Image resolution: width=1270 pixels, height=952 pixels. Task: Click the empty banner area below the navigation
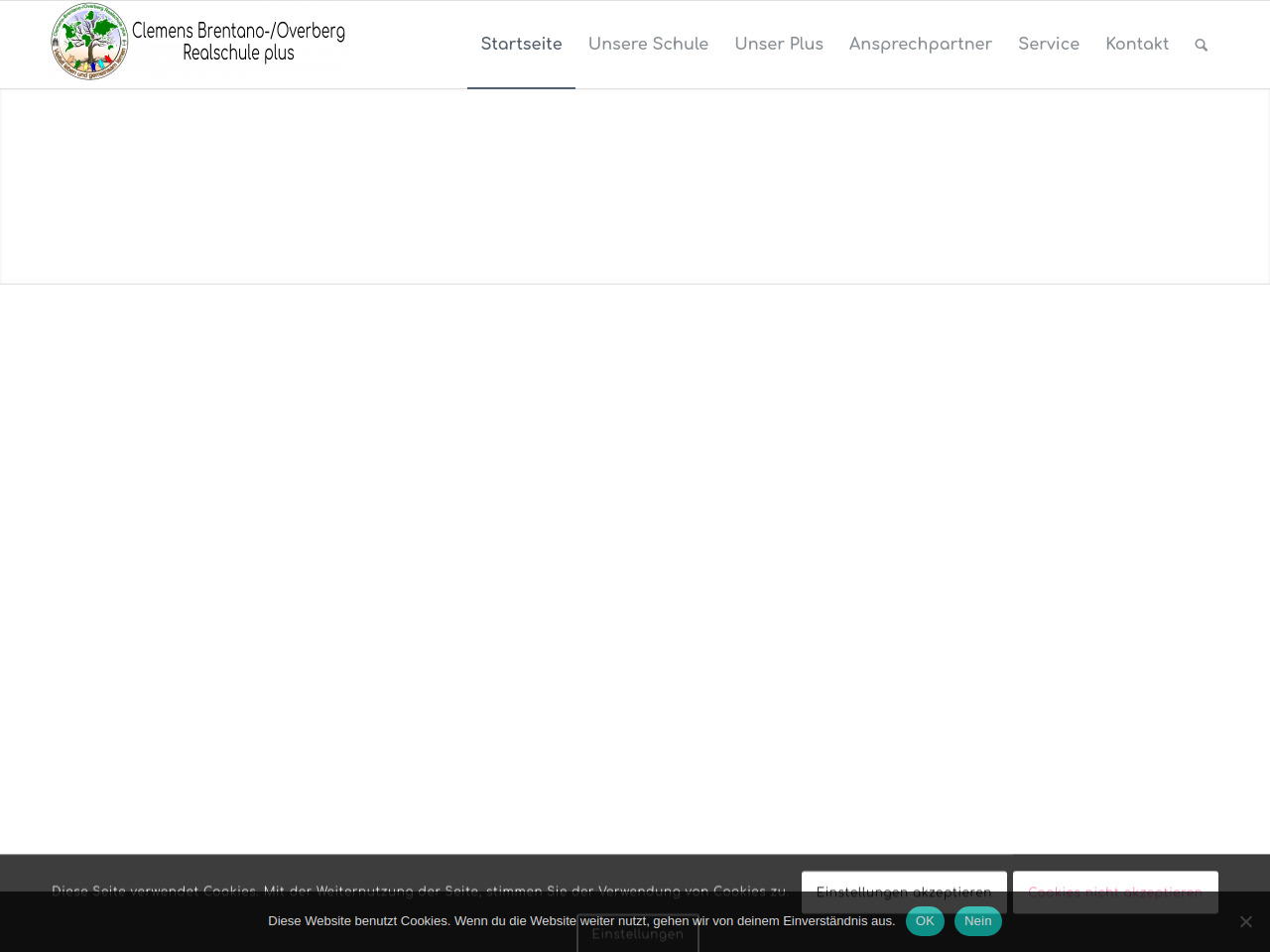(635, 186)
